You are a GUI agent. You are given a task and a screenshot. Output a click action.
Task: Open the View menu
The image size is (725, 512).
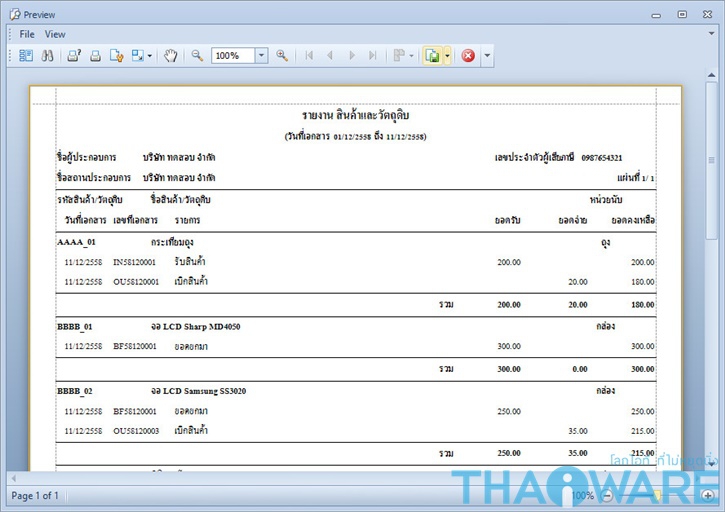click(x=55, y=34)
